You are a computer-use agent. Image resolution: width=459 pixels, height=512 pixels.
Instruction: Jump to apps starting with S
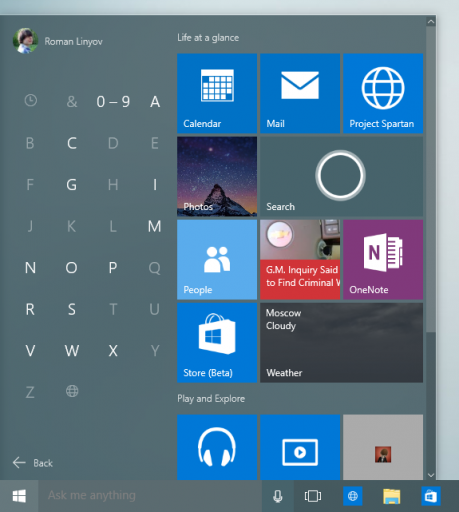pyautogui.click(x=72, y=309)
